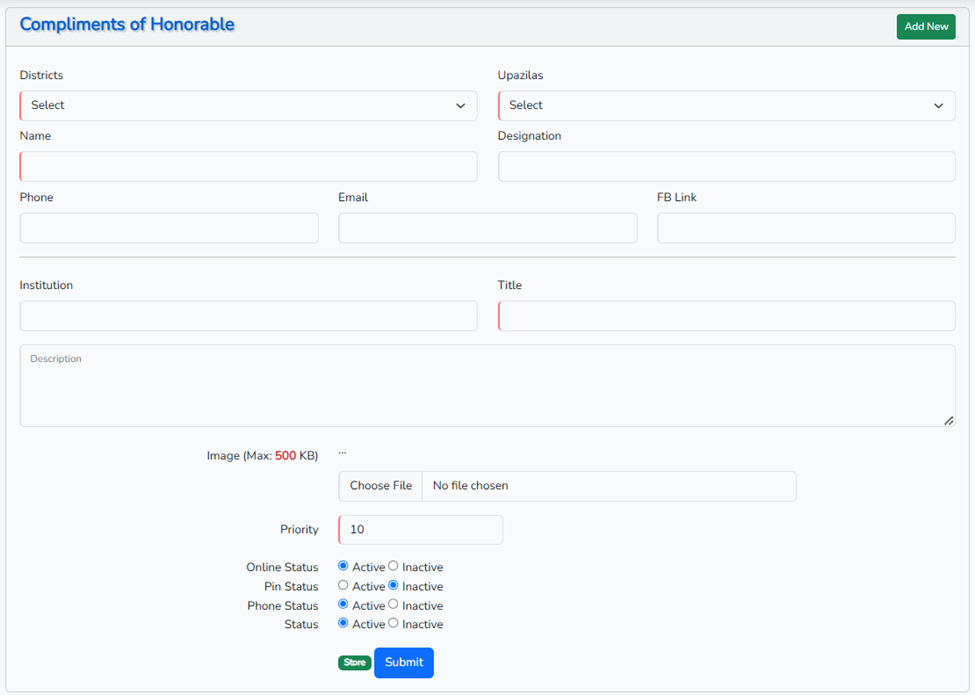Focus the FB Link field

[x=805, y=228]
